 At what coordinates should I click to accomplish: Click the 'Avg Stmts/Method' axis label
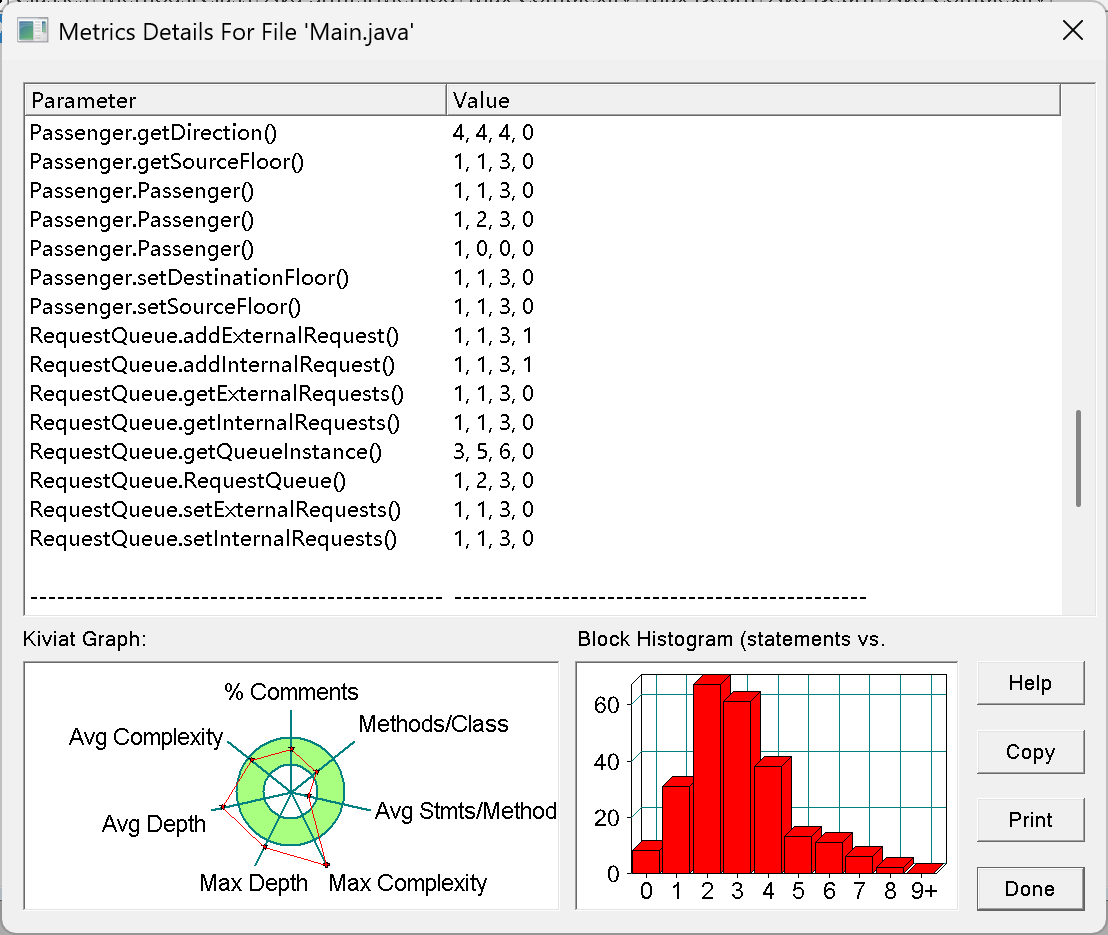coord(466,811)
